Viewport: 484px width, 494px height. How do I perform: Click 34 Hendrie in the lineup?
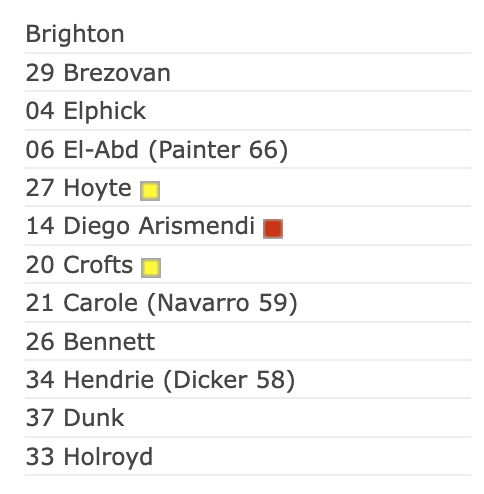90,380
